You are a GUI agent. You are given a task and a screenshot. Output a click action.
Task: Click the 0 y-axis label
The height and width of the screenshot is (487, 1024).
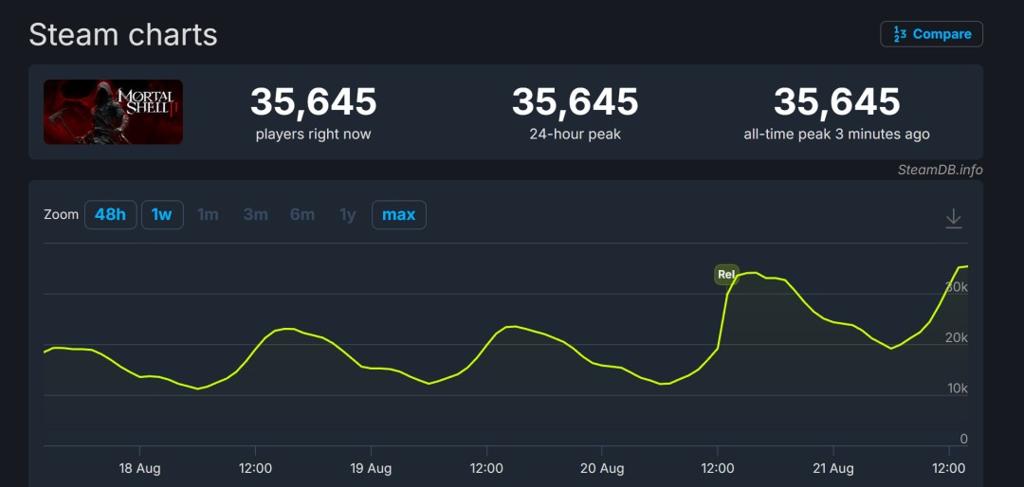point(963,439)
